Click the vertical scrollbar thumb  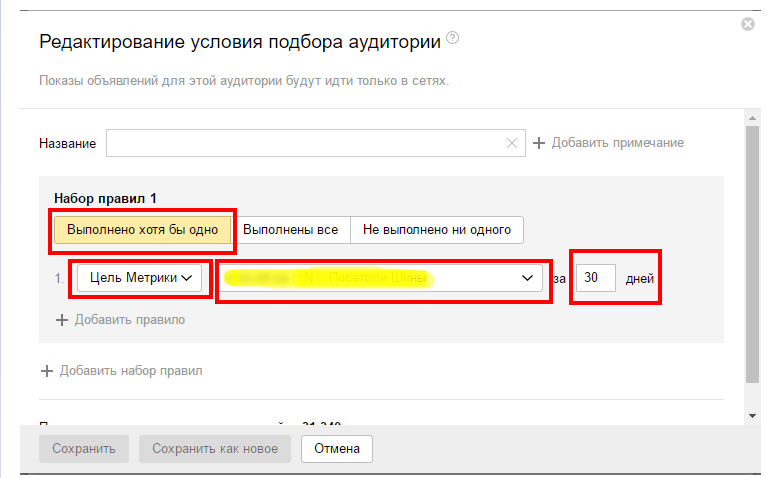tap(752, 254)
